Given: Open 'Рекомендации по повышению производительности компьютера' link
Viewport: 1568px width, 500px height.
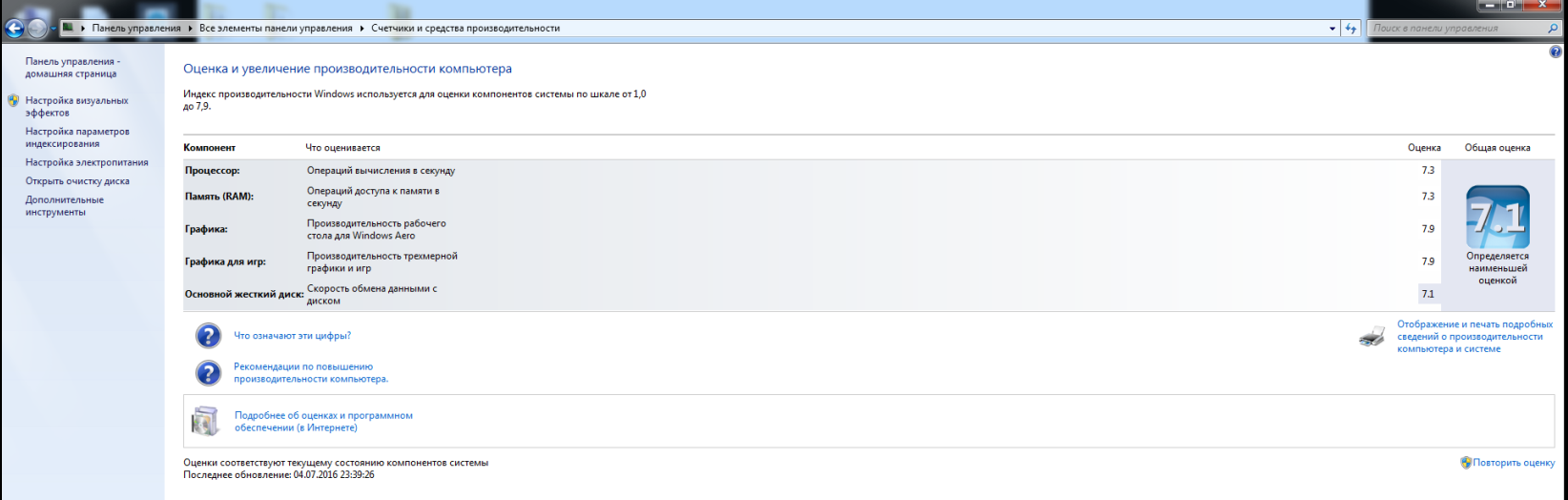Looking at the screenshot, I should [x=311, y=372].
